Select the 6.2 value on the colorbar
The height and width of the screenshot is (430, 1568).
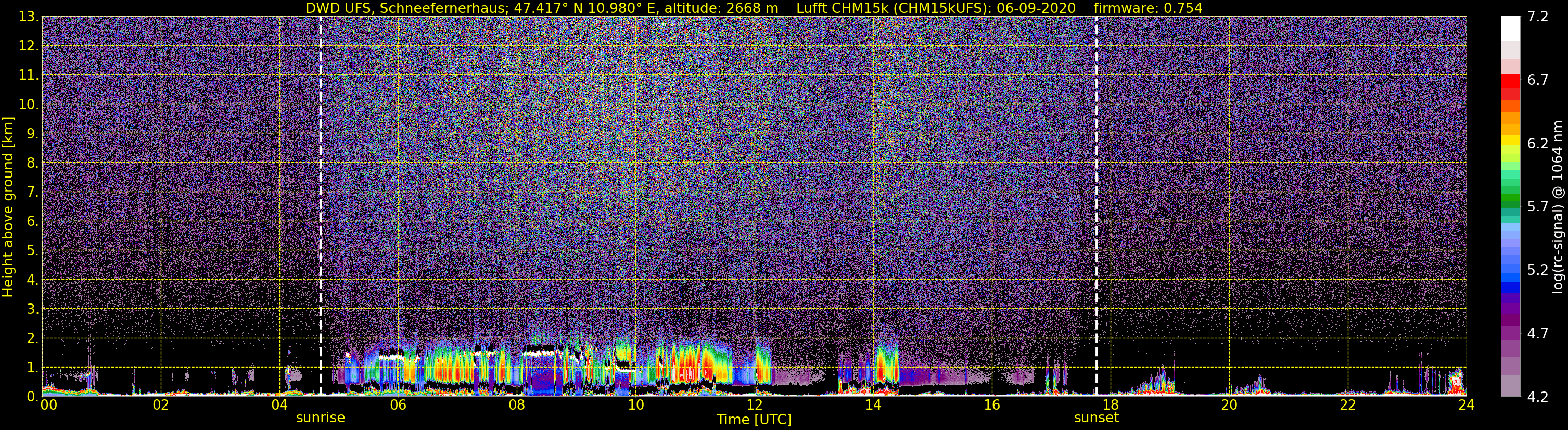pos(1538,144)
